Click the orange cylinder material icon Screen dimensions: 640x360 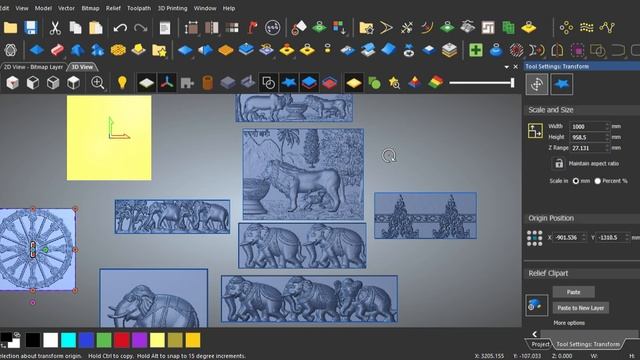pos(207,83)
